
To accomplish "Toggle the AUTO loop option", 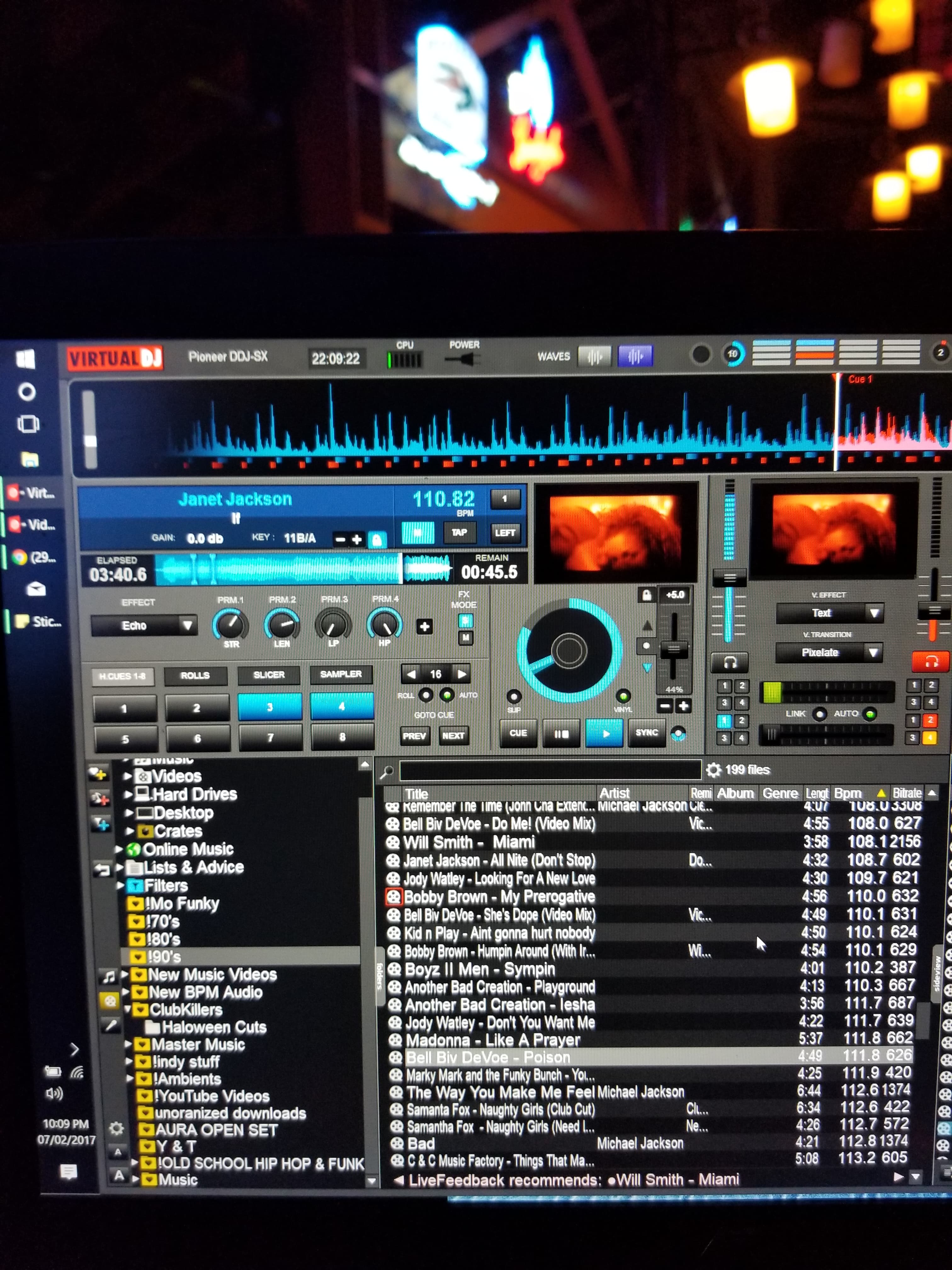I will point(446,695).
